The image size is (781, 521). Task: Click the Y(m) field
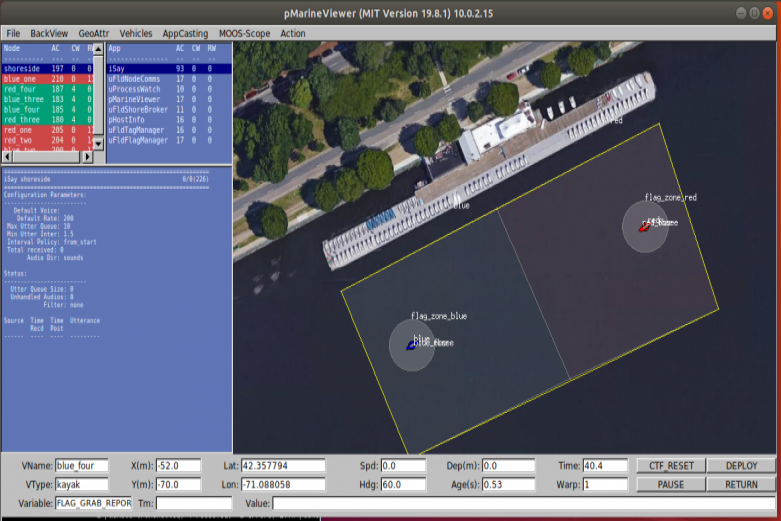pos(178,485)
